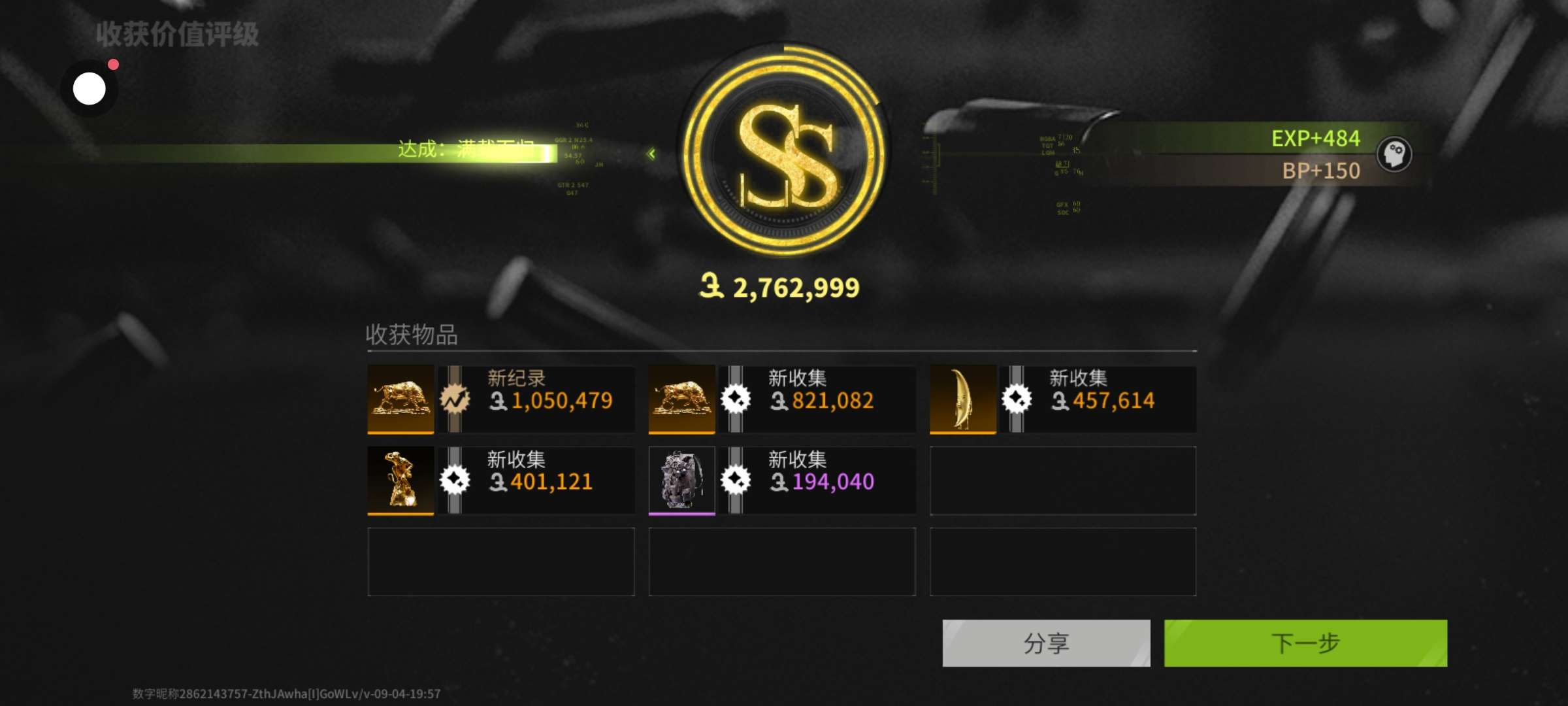The width and height of the screenshot is (1568, 706).
Task: Click the BP+150 reward bar
Action: click(x=1254, y=171)
